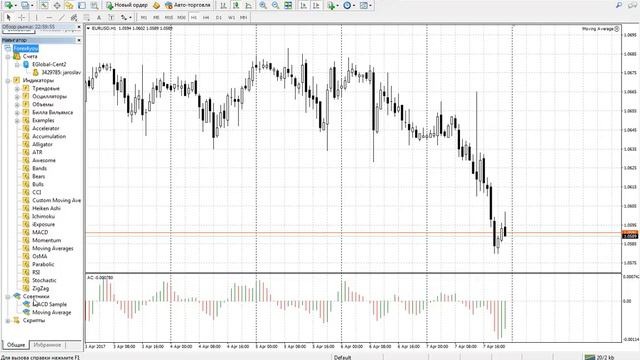This screenshot has height=360, width=640.
Task: Select the vertical line drawing tool
Action: [36, 18]
